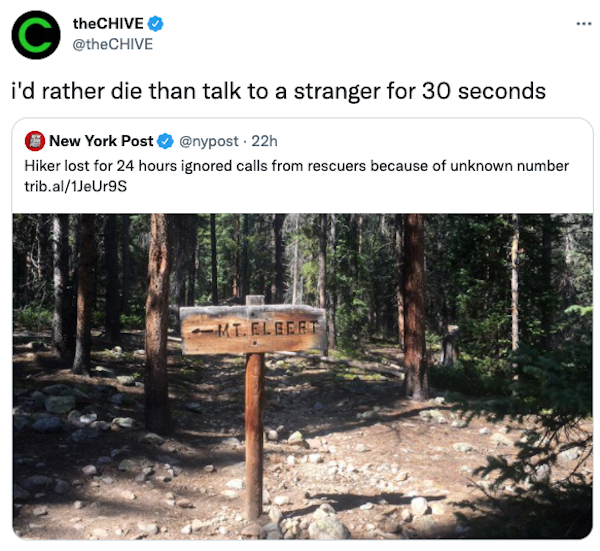The image size is (600, 551).
Task: Open theCHIVE display name profile link
Action: pos(108,24)
